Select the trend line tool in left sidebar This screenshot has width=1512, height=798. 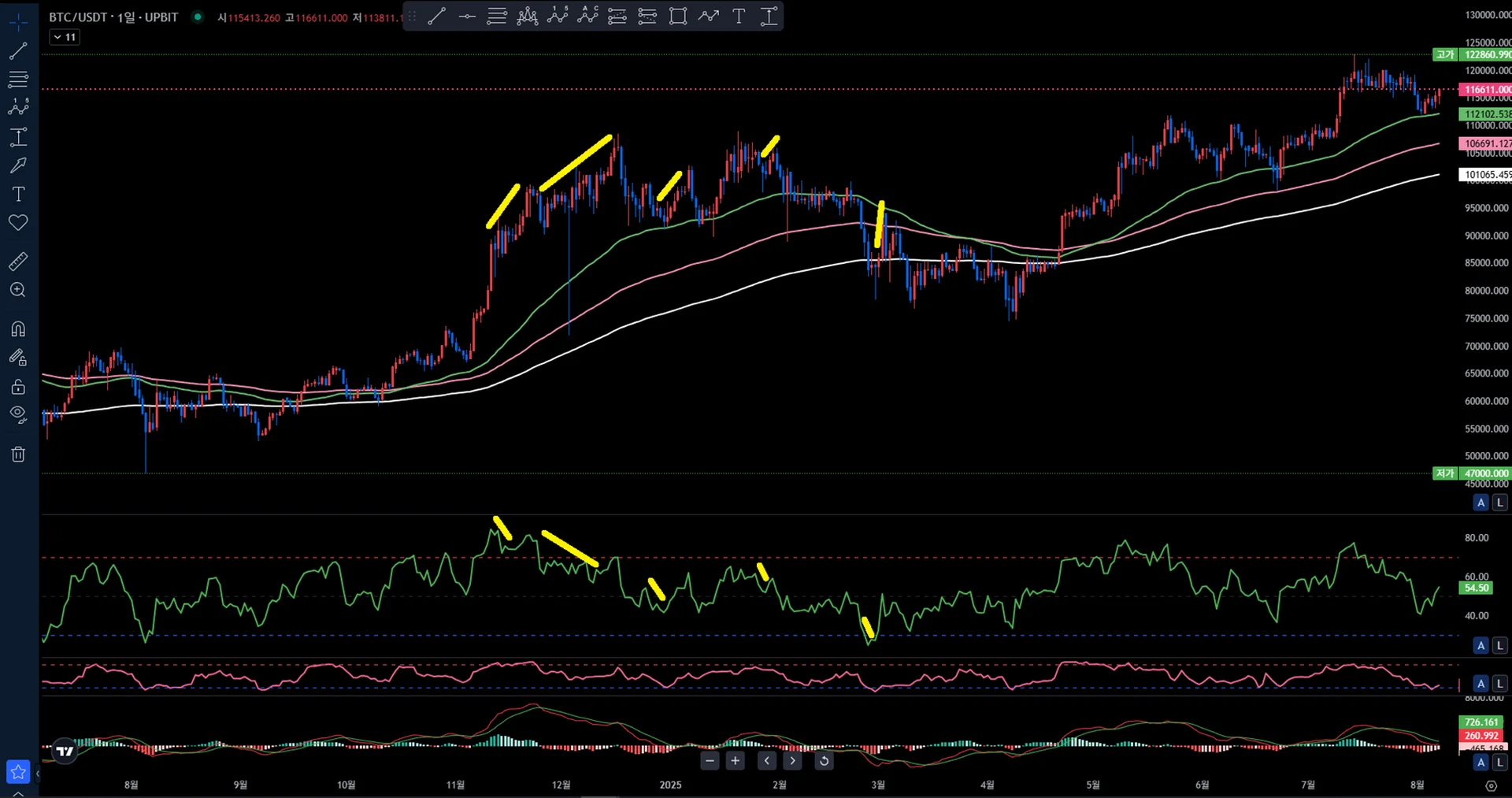[18, 51]
